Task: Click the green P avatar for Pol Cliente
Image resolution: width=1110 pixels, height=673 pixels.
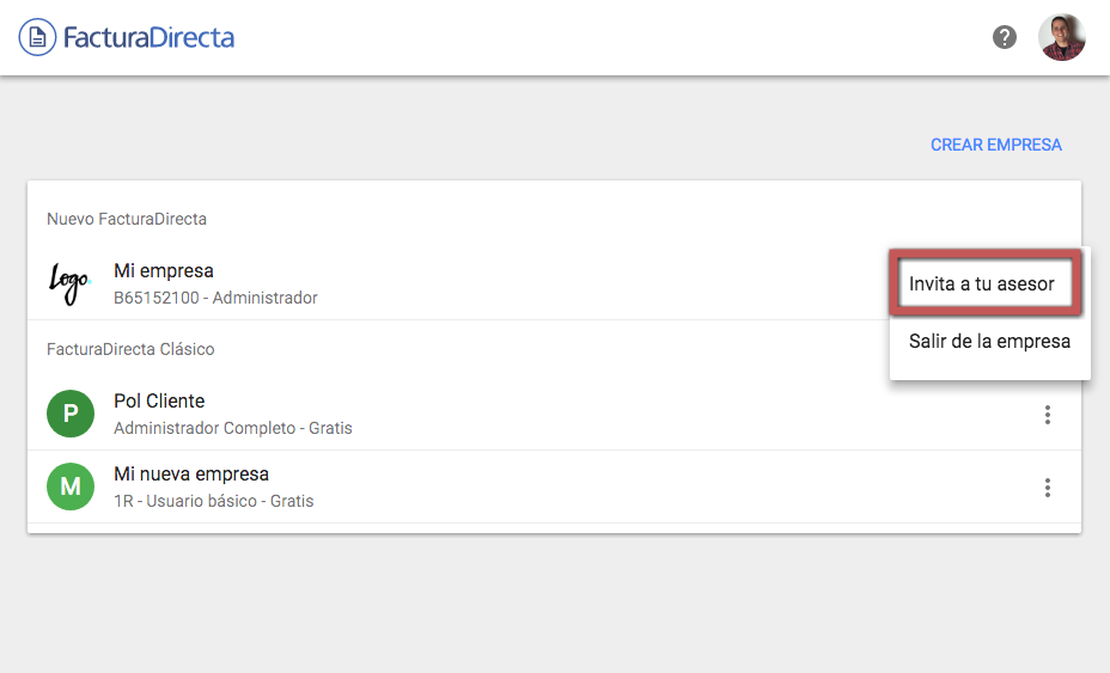Action: click(70, 413)
